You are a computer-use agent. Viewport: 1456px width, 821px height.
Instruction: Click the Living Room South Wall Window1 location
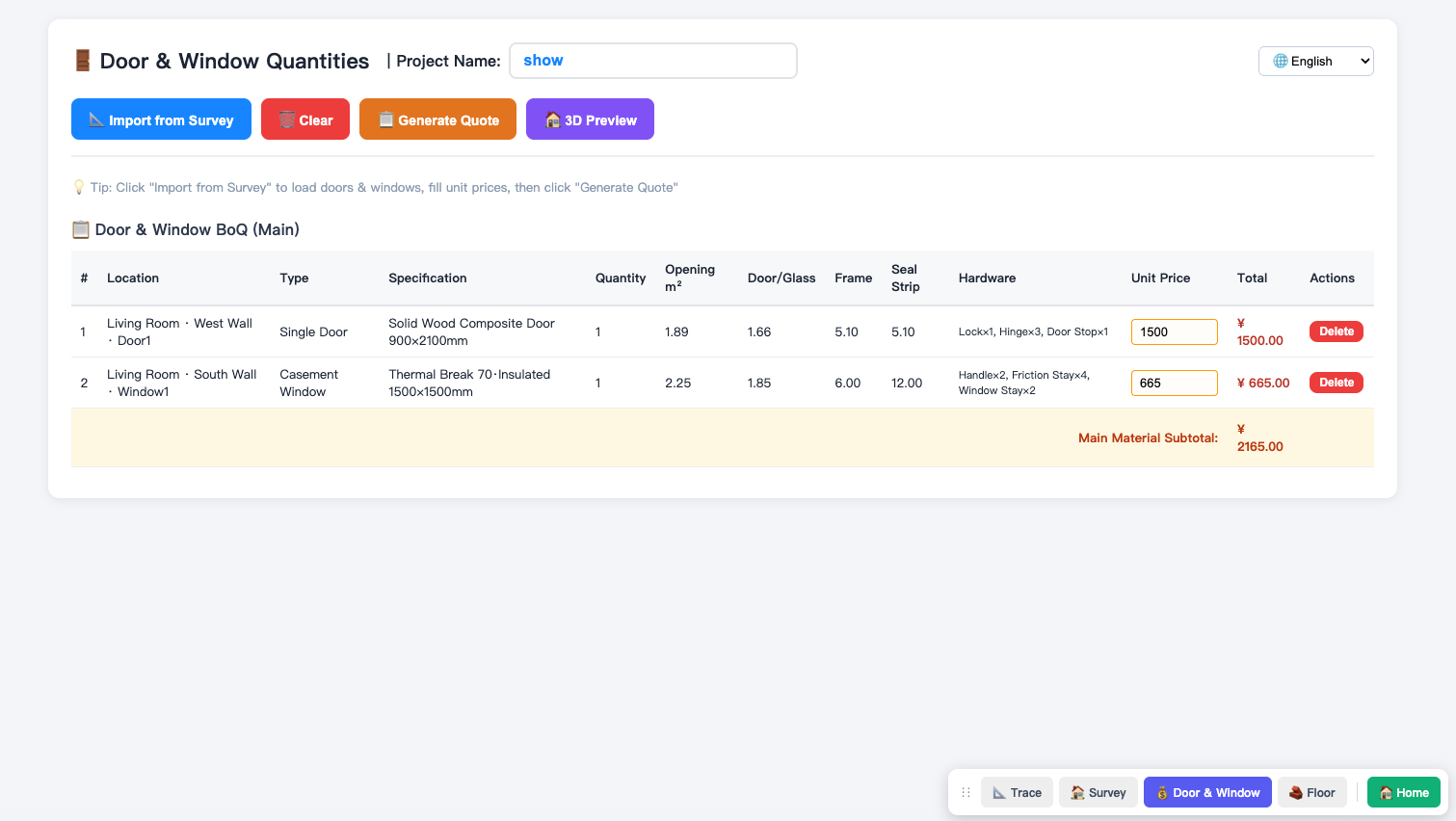click(182, 383)
